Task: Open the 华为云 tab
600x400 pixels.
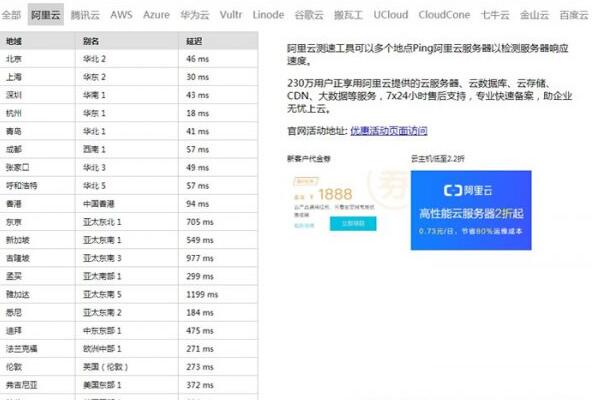Action: (x=195, y=15)
